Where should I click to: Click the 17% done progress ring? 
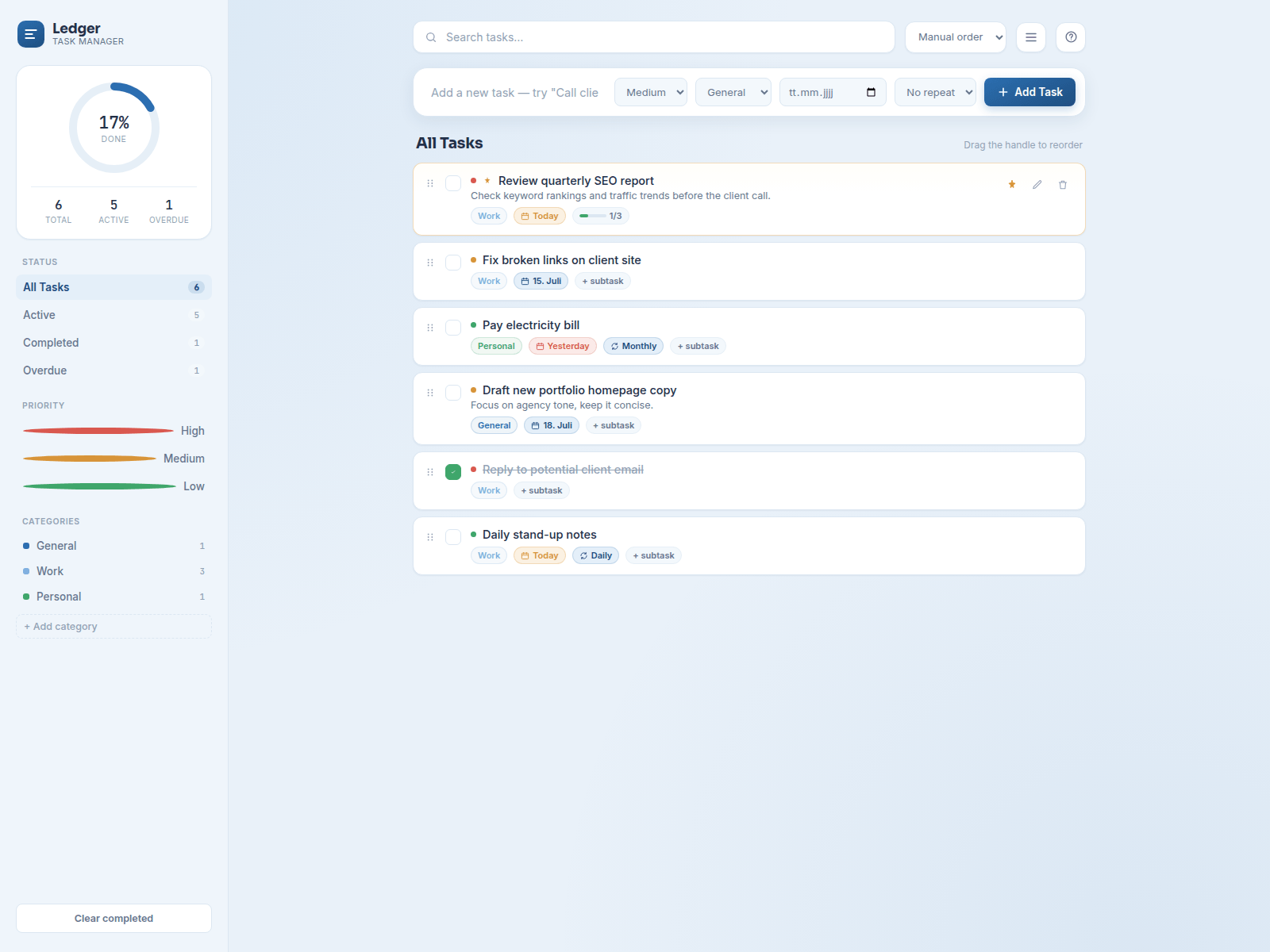pyautogui.click(x=114, y=128)
